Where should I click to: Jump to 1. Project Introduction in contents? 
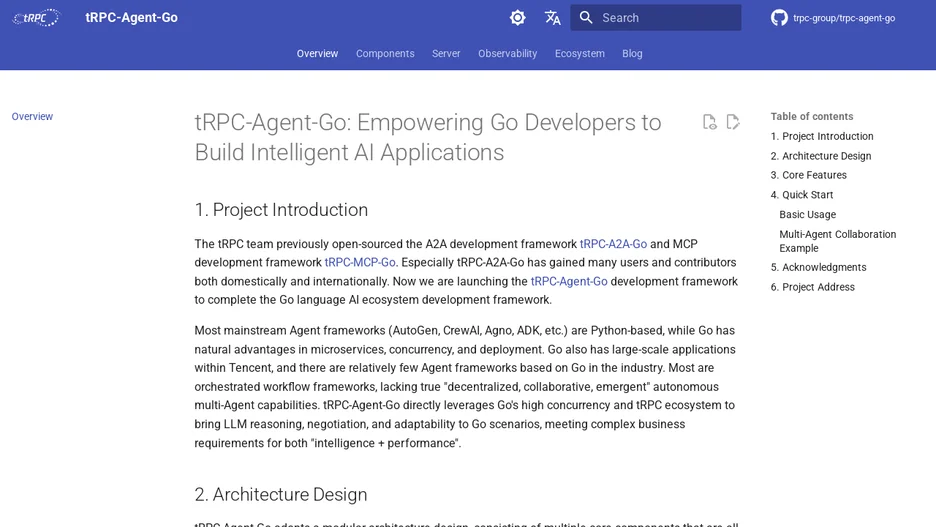coord(822,136)
